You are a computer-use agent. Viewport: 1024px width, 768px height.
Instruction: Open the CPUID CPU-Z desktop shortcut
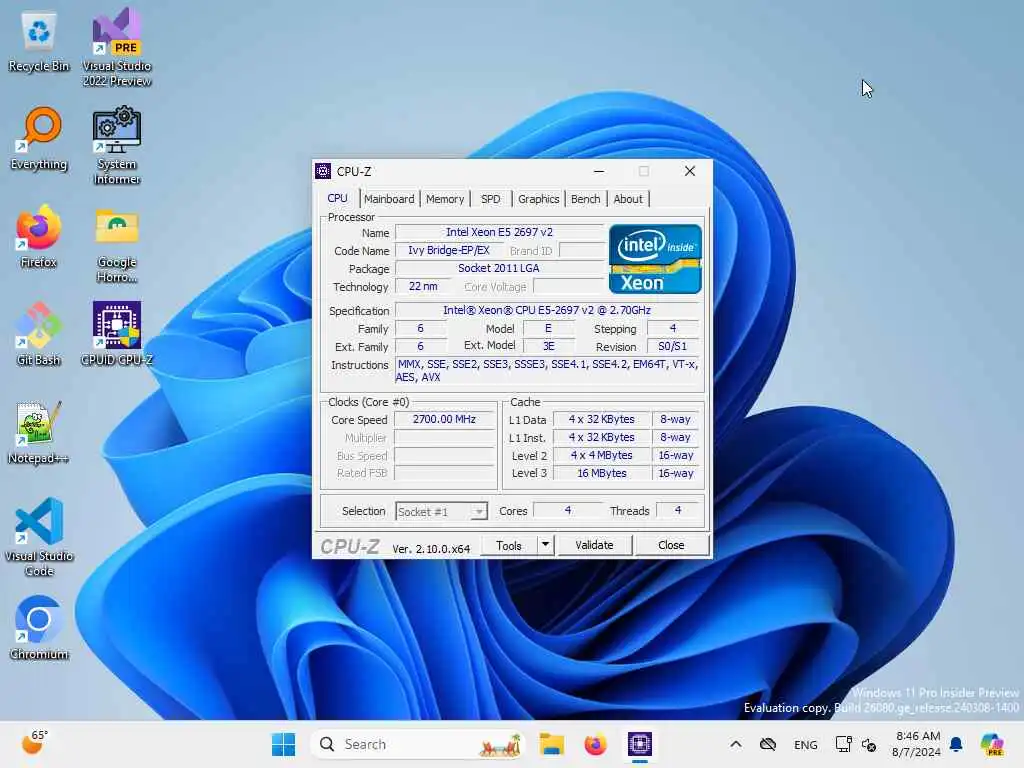[117, 334]
